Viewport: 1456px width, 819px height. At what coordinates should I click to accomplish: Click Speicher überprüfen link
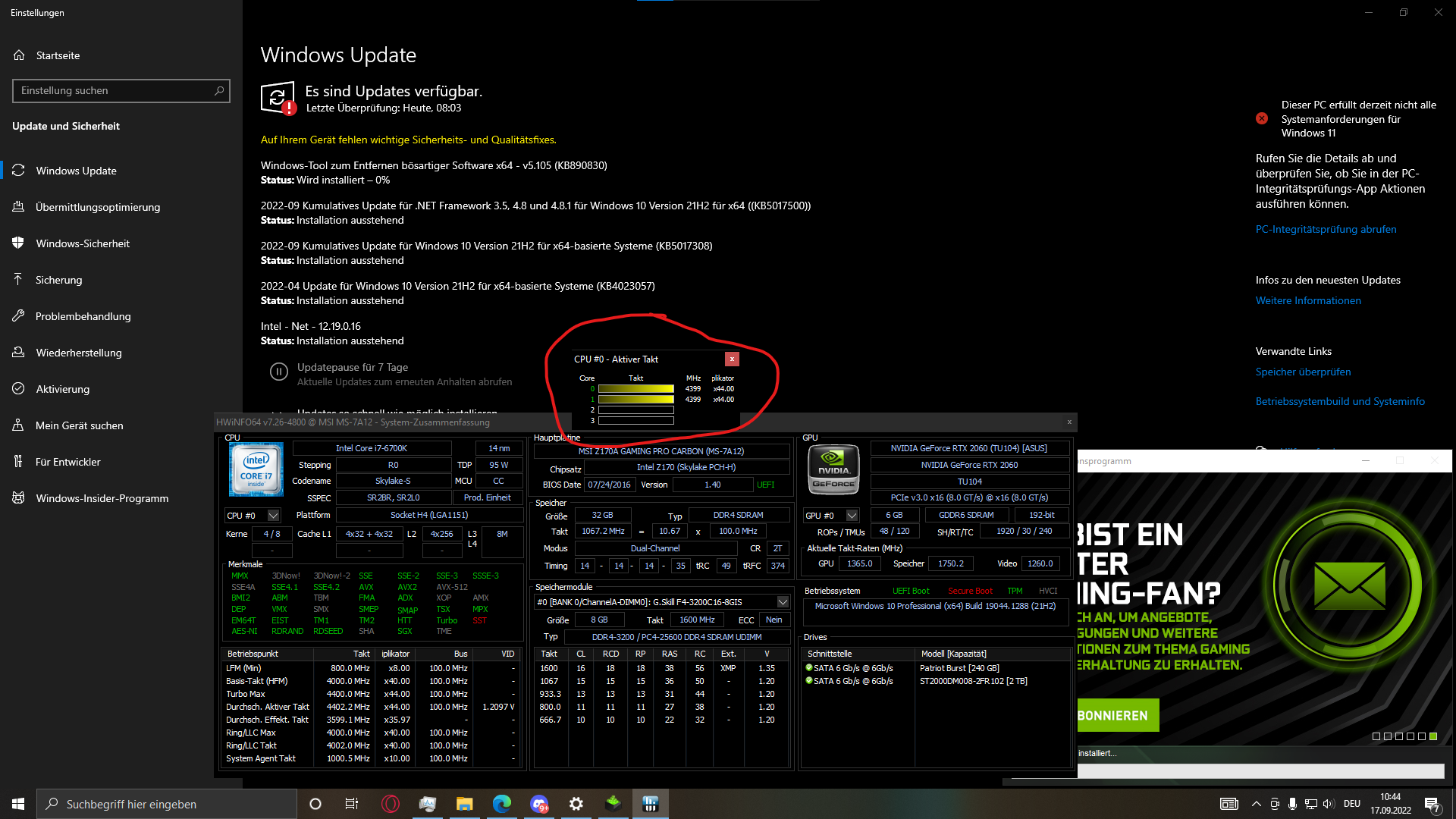tap(1303, 372)
